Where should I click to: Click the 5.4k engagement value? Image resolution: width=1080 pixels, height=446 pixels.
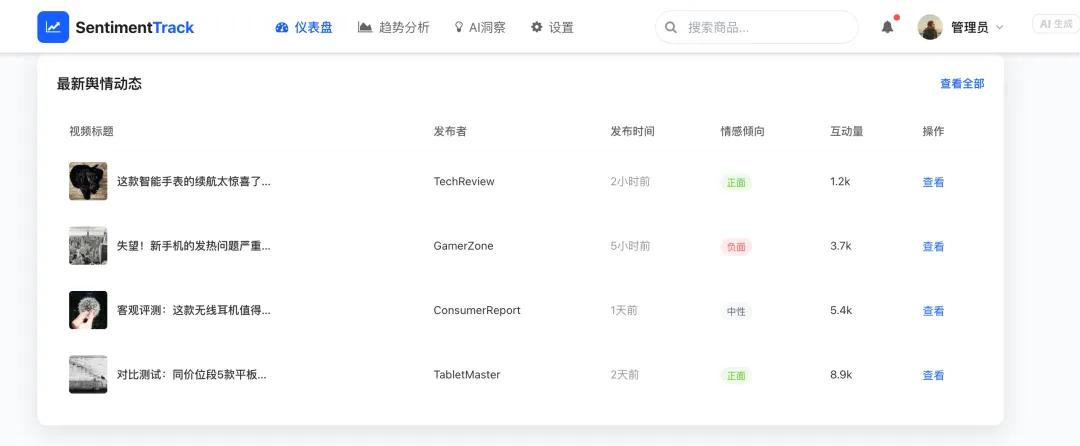point(841,310)
